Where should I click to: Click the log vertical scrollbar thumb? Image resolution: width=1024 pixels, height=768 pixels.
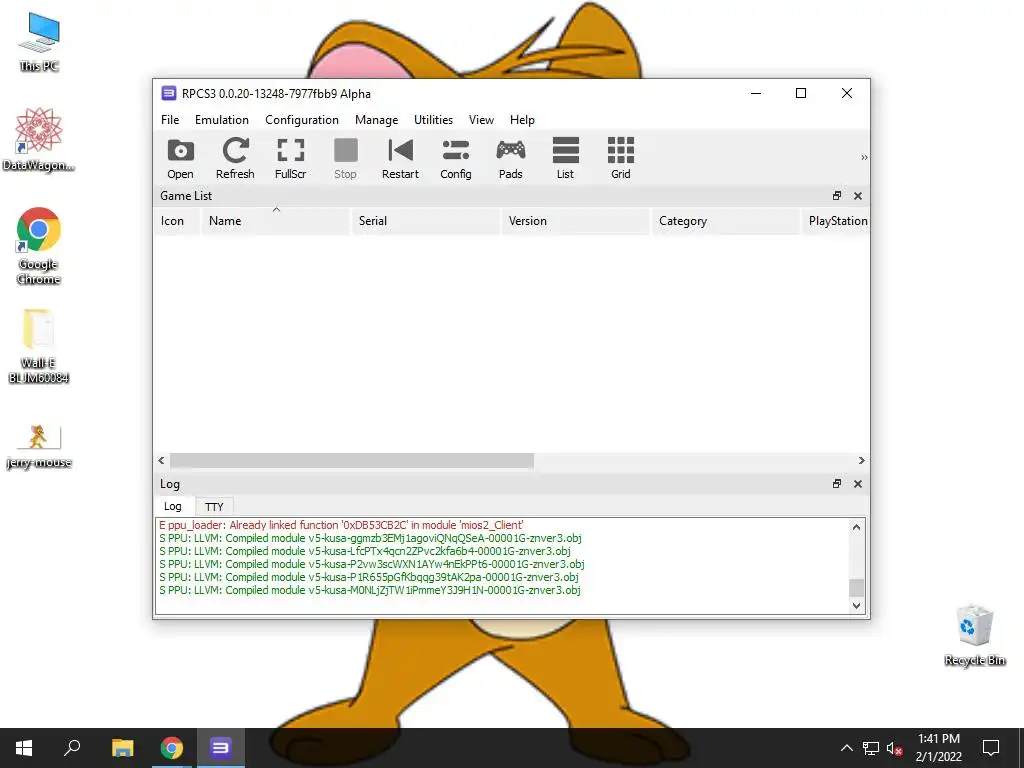point(856,587)
